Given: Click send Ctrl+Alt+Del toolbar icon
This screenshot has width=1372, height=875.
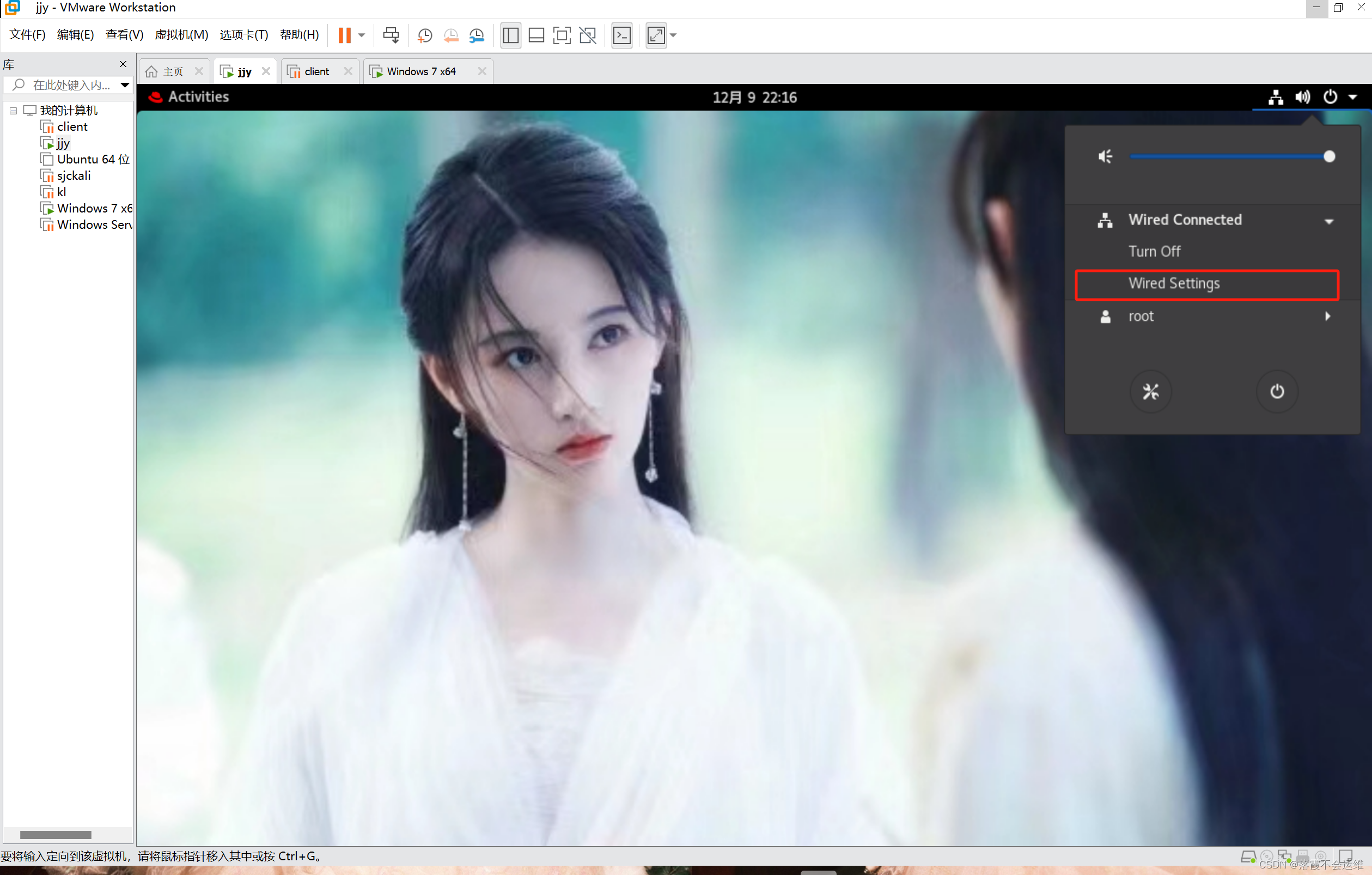Looking at the screenshot, I should 391,35.
